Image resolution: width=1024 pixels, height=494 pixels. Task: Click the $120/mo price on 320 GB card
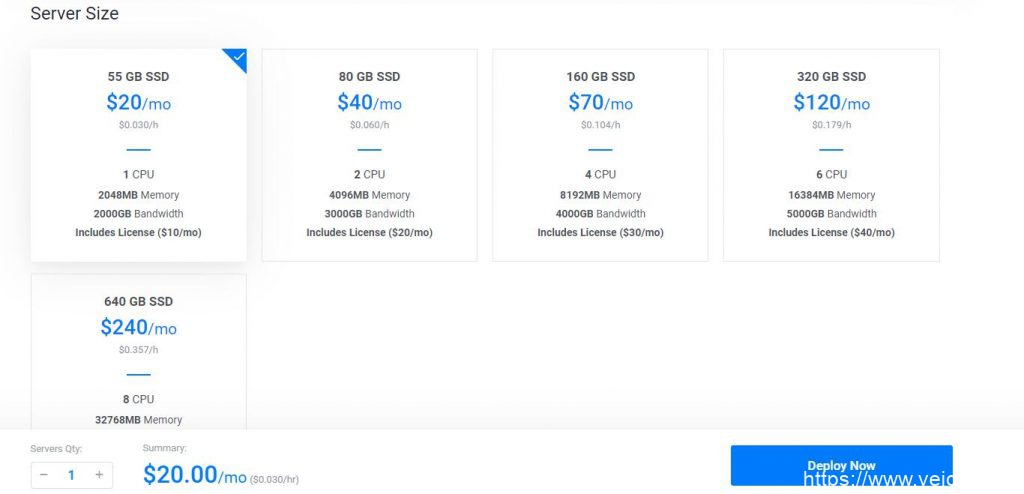click(831, 102)
